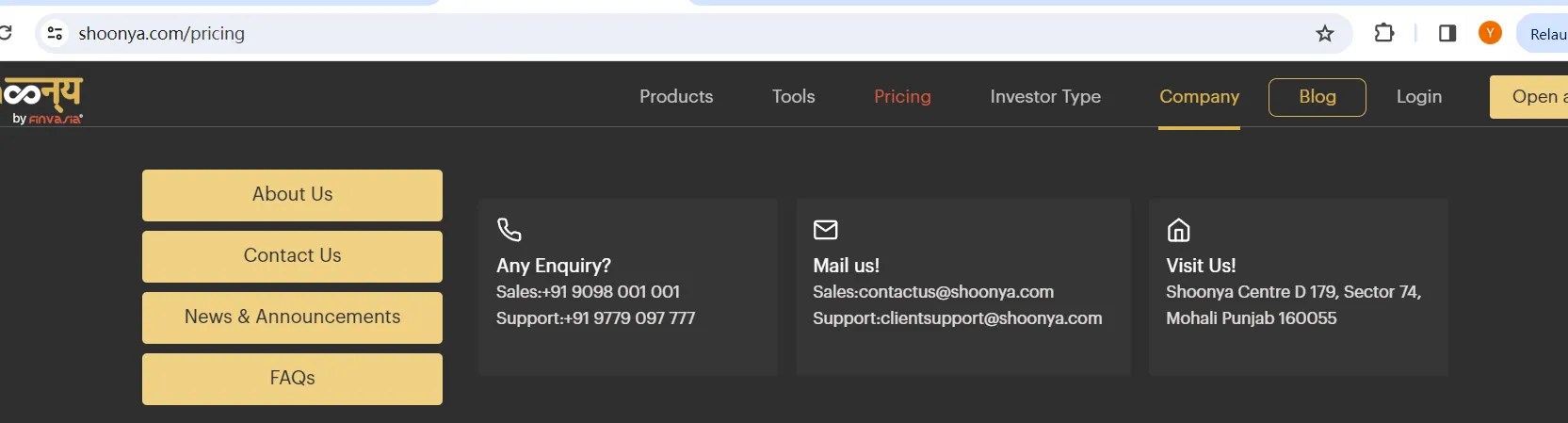Click the clientsupport@shoonya.com support email
The height and width of the screenshot is (423, 1568).
point(991,318)
